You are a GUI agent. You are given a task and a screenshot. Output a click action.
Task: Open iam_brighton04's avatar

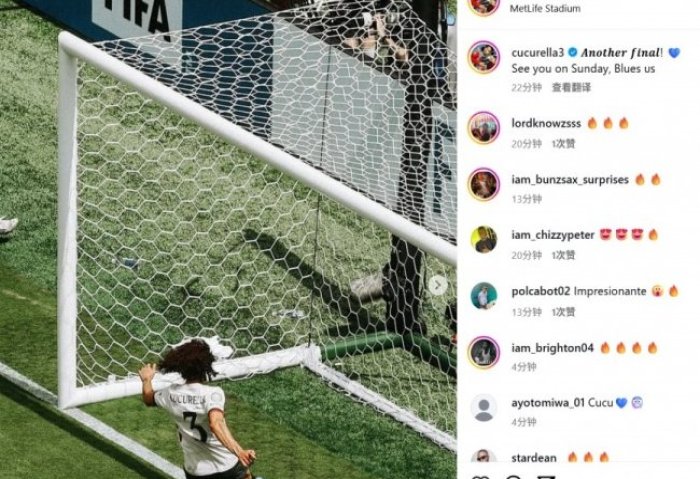point(483,352)
